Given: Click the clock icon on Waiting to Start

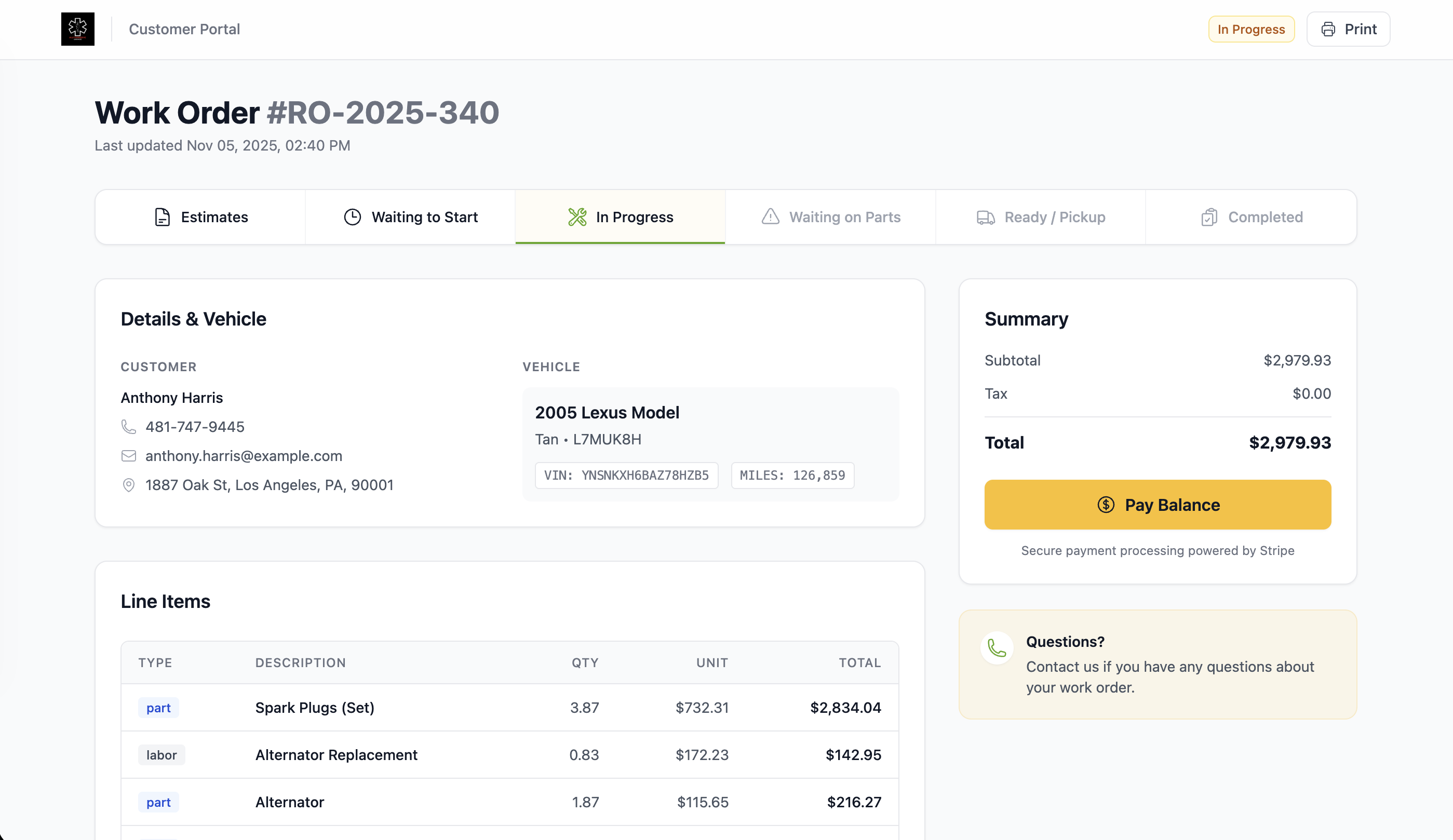Looking at the screenshot, I should (353, 217).
